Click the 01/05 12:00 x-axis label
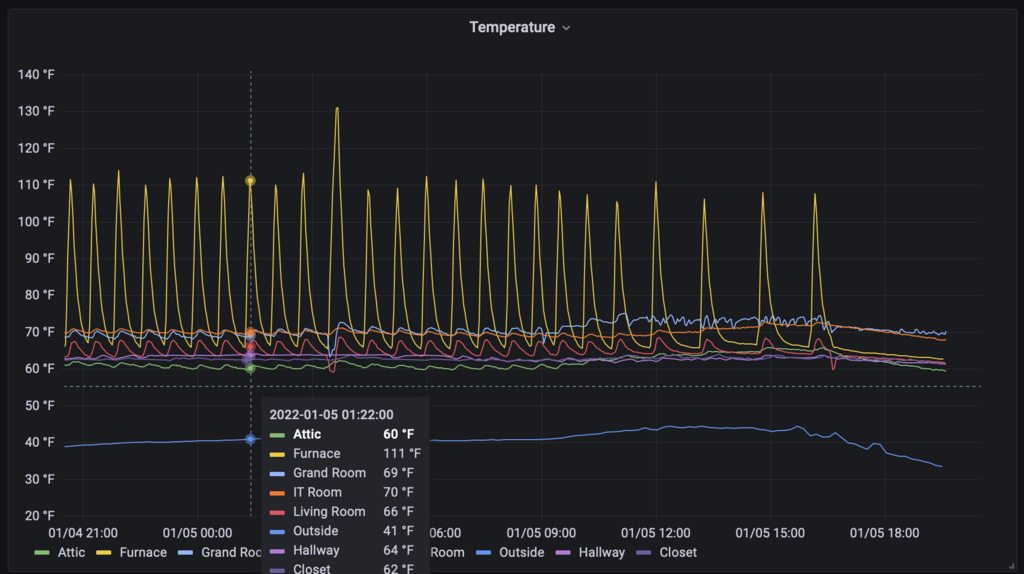1024x574 pixels. tap(656, 533)
